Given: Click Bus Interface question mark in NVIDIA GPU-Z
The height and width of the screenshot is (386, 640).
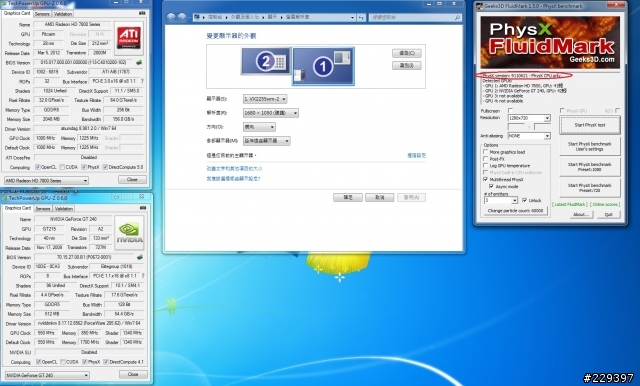Looking at the screenshot, I should [142, 276].
